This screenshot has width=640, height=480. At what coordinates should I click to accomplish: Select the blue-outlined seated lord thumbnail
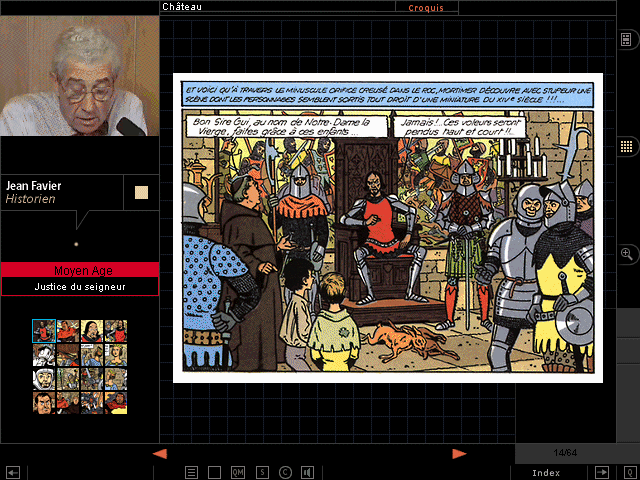44,331
